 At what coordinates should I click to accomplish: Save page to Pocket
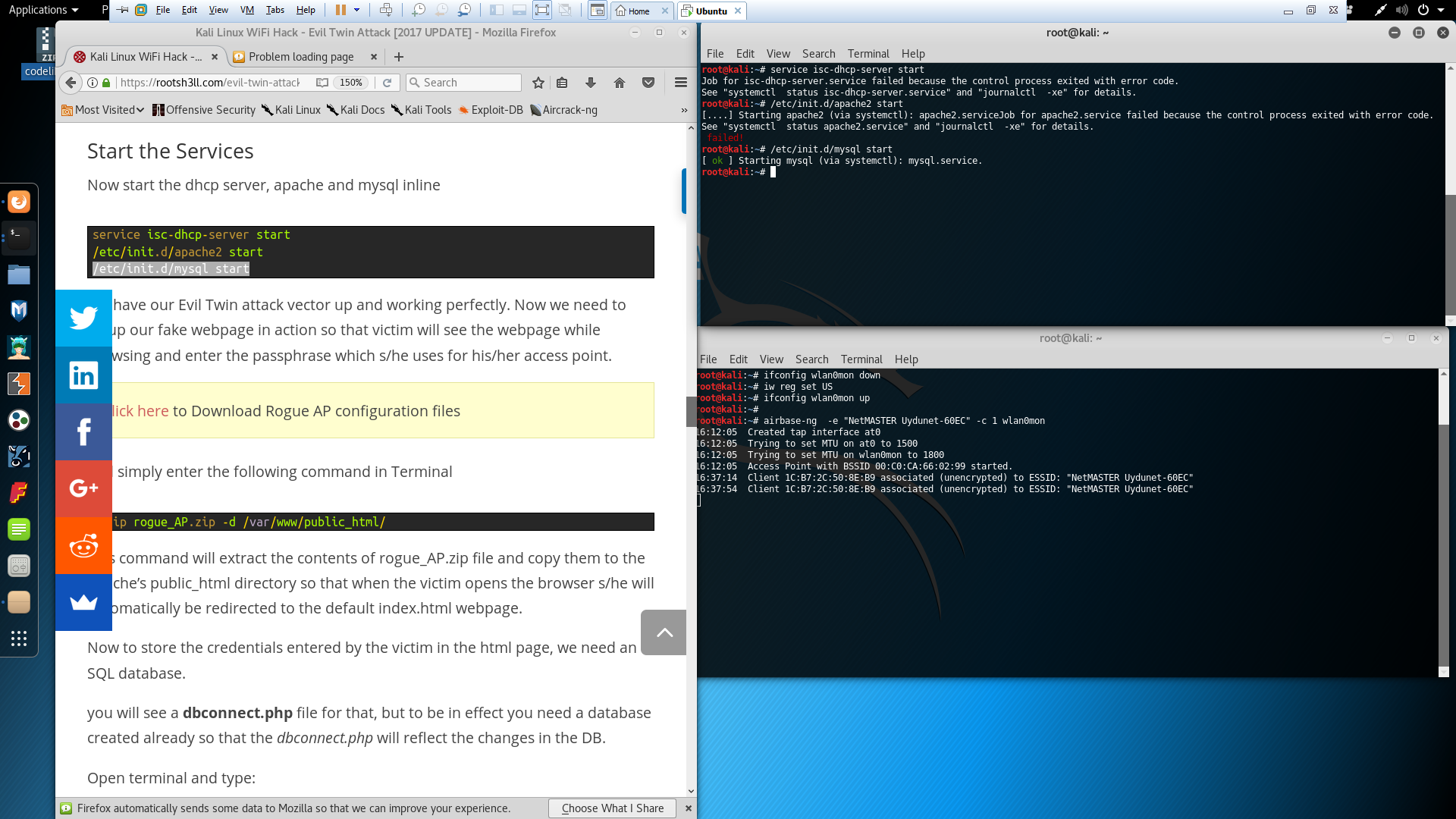tap(648, 83)
